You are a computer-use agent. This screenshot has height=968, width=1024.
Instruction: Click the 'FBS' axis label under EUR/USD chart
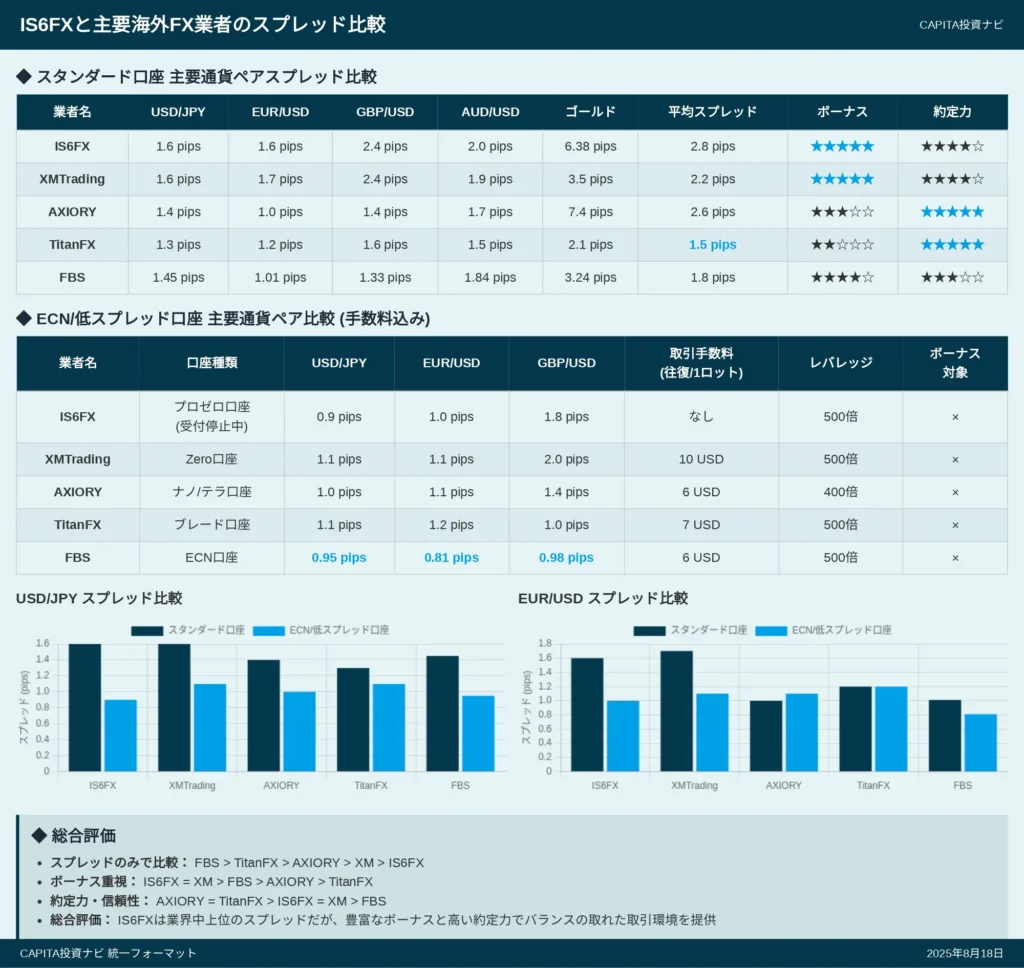click(963, 785)
